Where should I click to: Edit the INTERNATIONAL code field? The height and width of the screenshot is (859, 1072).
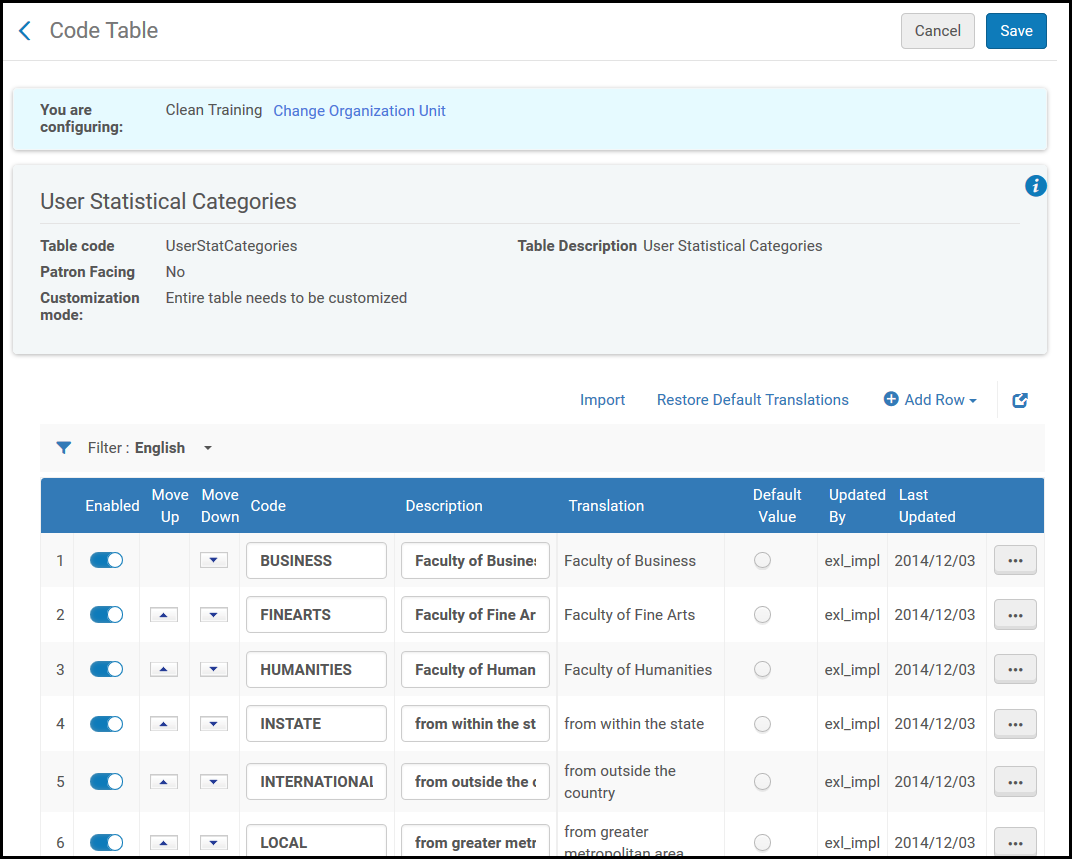pyautogui.click(x=317, y=782)
